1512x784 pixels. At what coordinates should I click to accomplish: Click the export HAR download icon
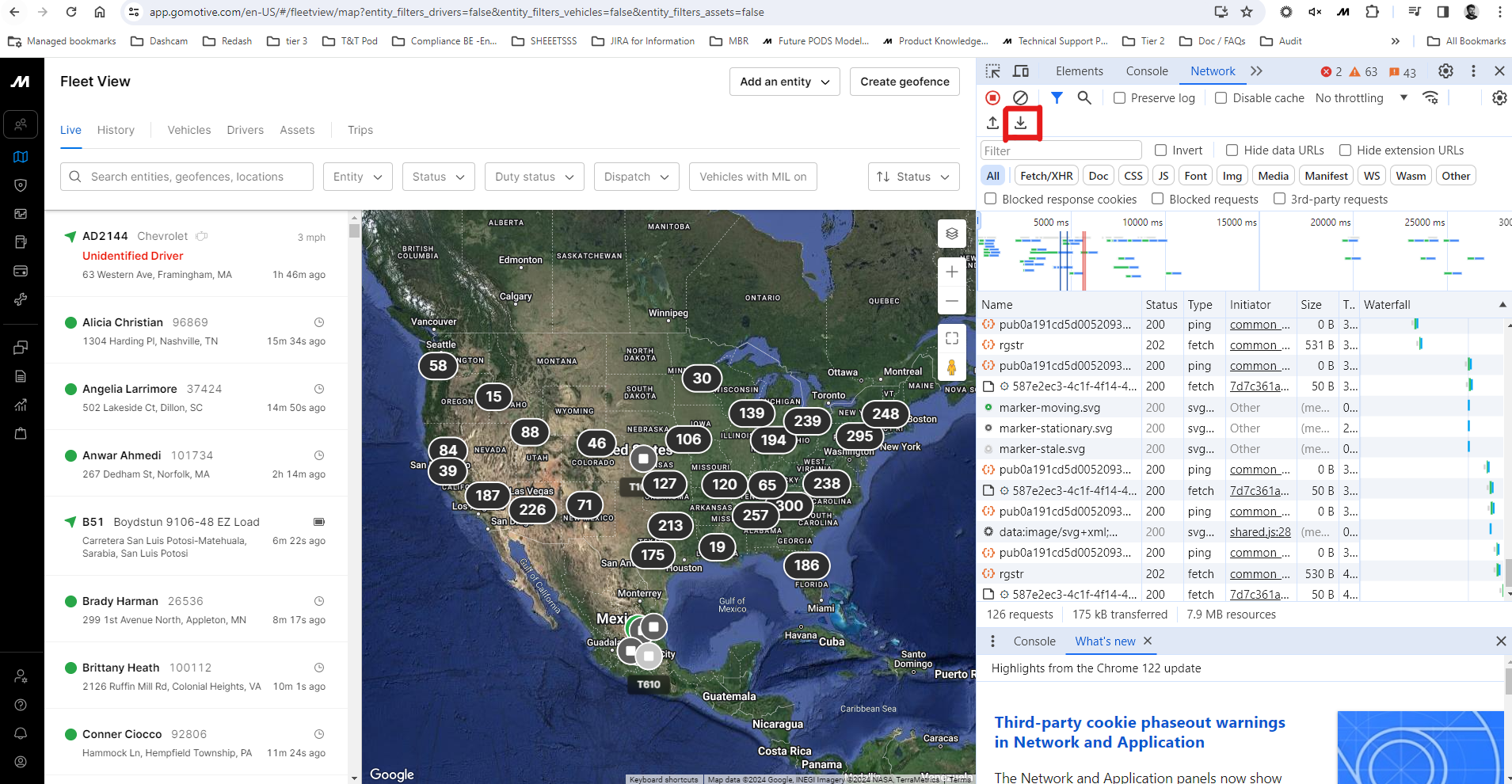click(1021, 123)
